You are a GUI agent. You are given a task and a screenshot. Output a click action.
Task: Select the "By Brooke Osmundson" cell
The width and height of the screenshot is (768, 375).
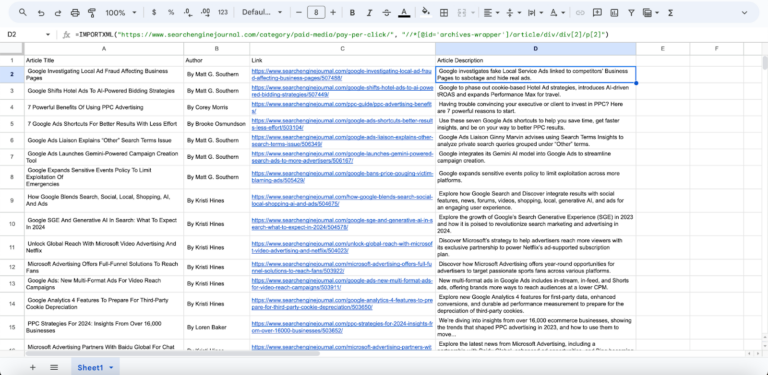tap(216, 124)
